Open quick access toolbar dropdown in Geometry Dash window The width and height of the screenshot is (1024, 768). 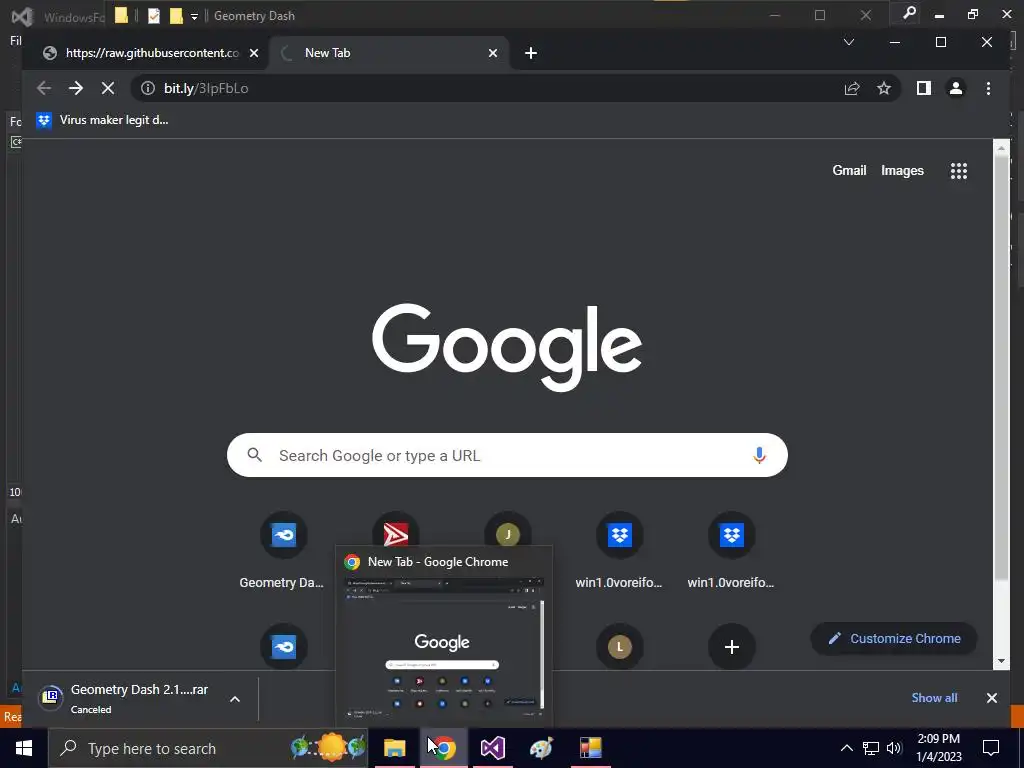pyautogui.click(x=194, y=16)
